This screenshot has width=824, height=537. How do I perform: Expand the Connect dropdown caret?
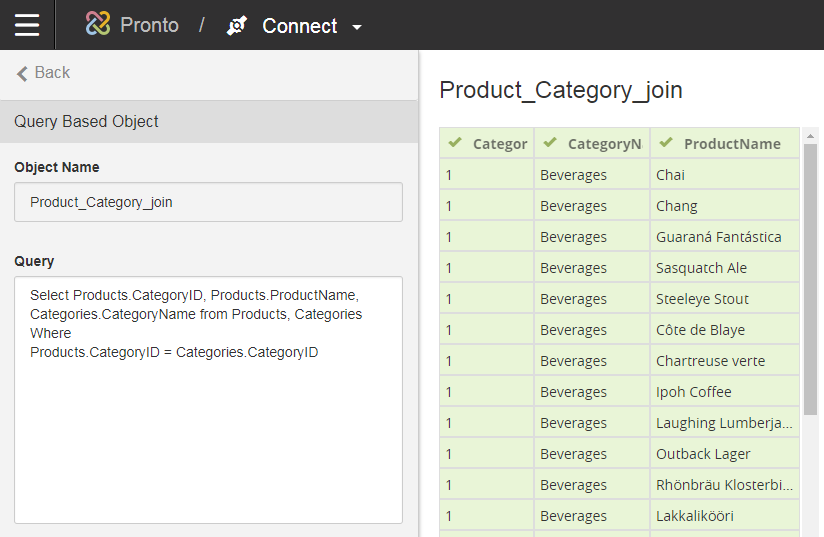(357, 27)
